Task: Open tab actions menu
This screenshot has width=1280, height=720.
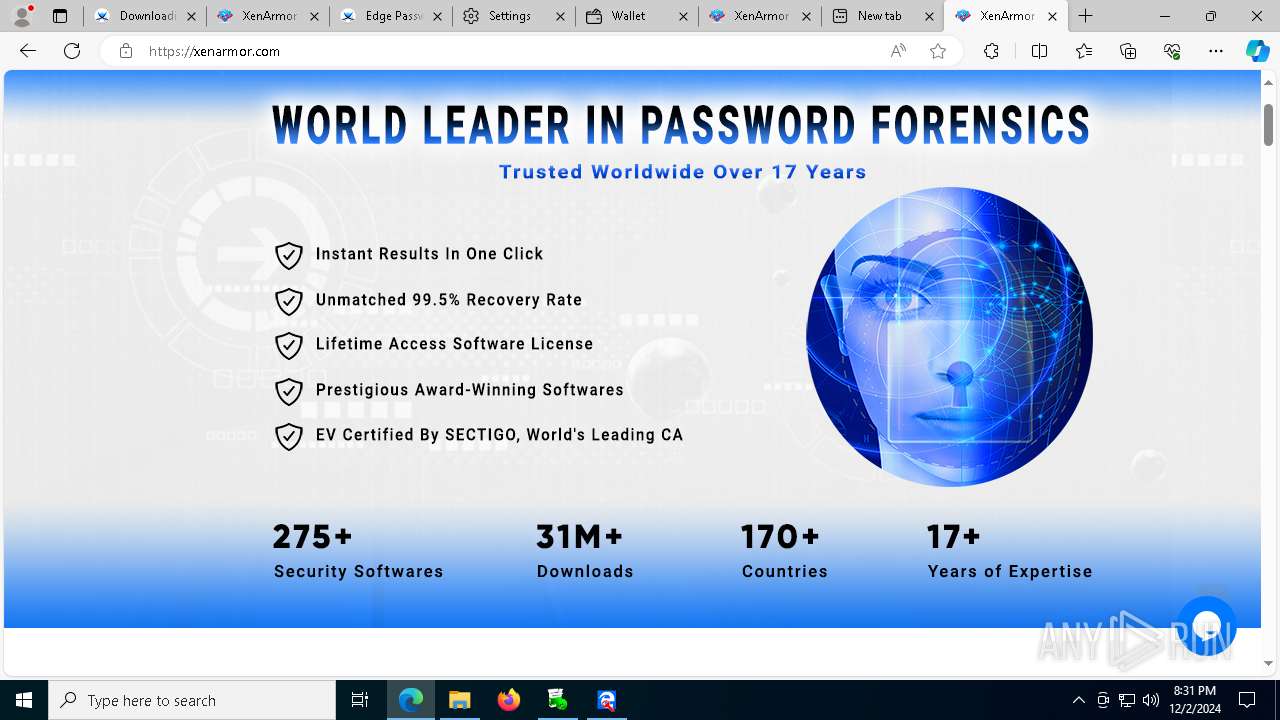Action: (x=60, y=16)
